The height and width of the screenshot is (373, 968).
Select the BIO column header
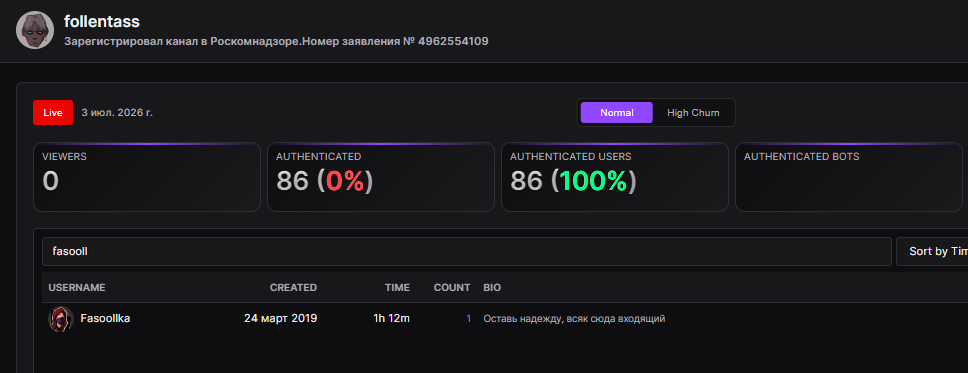pyautogui.click(x=492, y=288)
